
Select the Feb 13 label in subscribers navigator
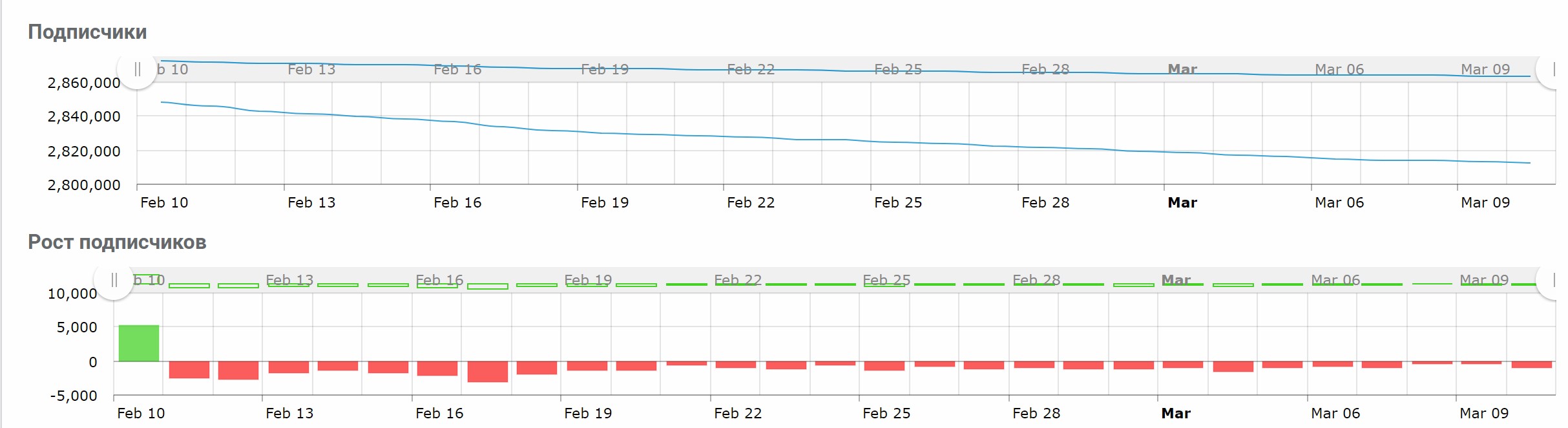(x=311, y=69)
